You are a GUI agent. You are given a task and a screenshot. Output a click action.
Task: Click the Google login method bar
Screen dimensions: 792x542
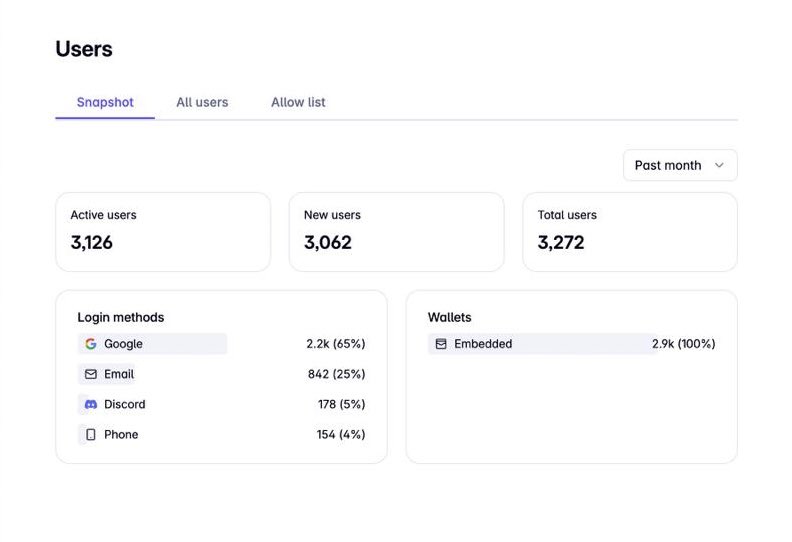tap(153, 344)
